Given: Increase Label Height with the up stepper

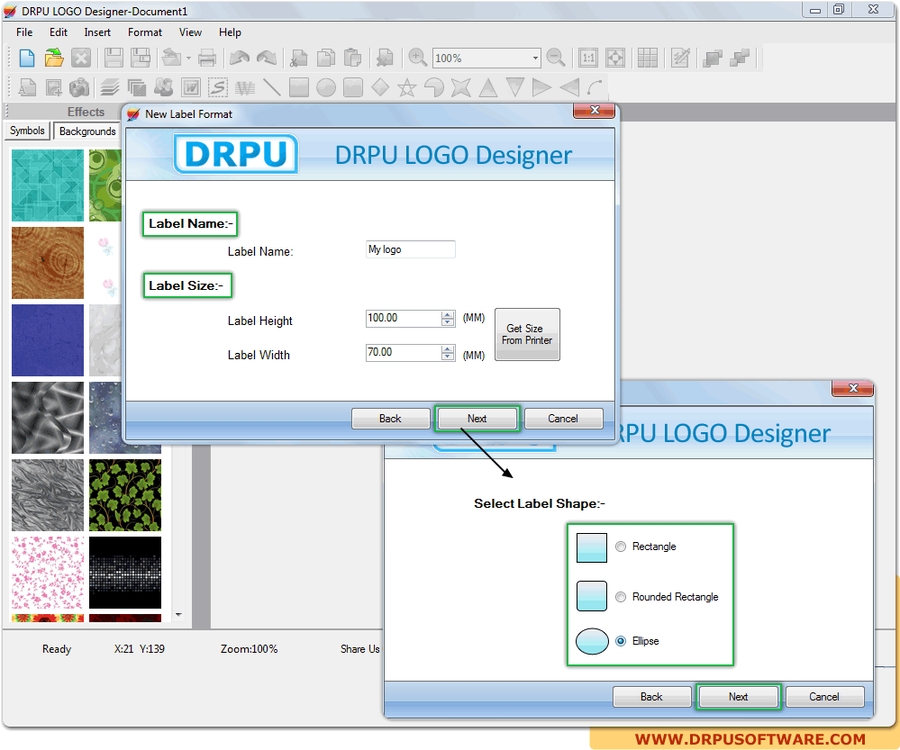Looking at the screenshot, I should pyautogui.click(x=448, y=314).
